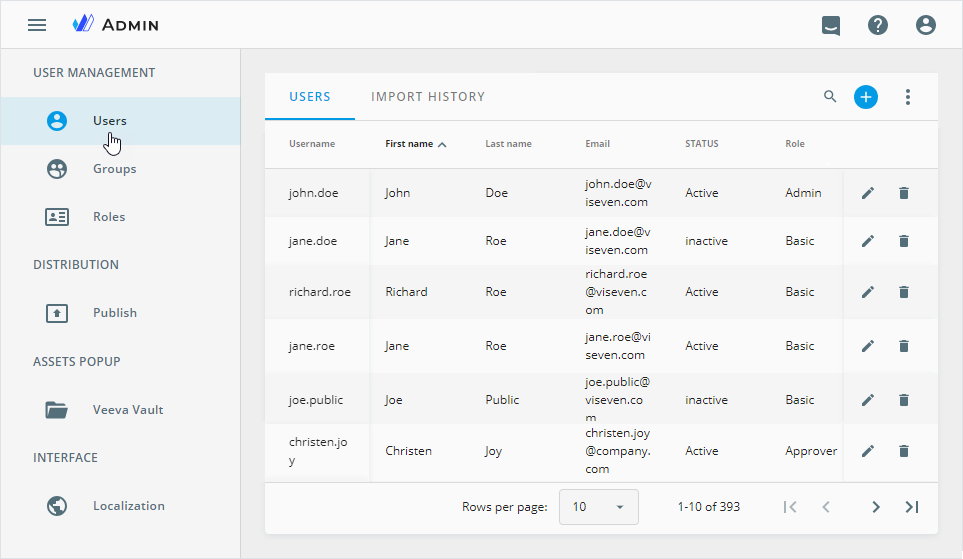Add a new user with plus button

[x=866, y=97]
